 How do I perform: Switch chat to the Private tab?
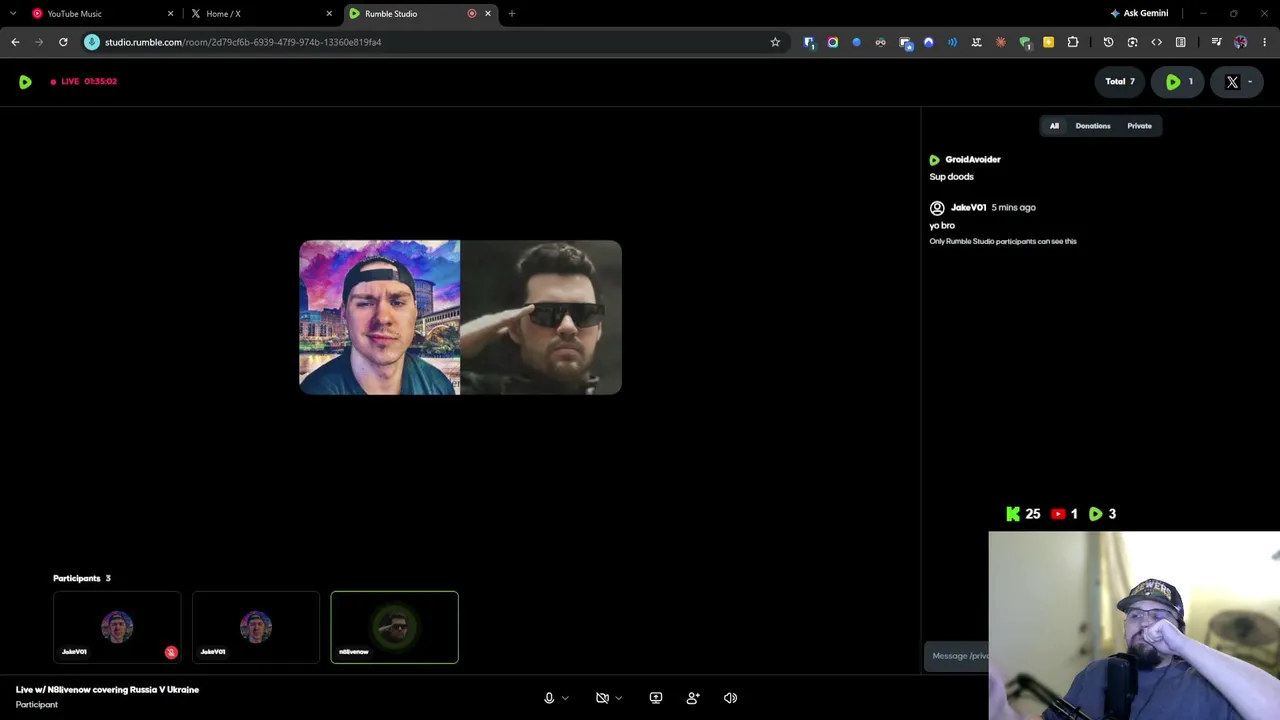1139,126
